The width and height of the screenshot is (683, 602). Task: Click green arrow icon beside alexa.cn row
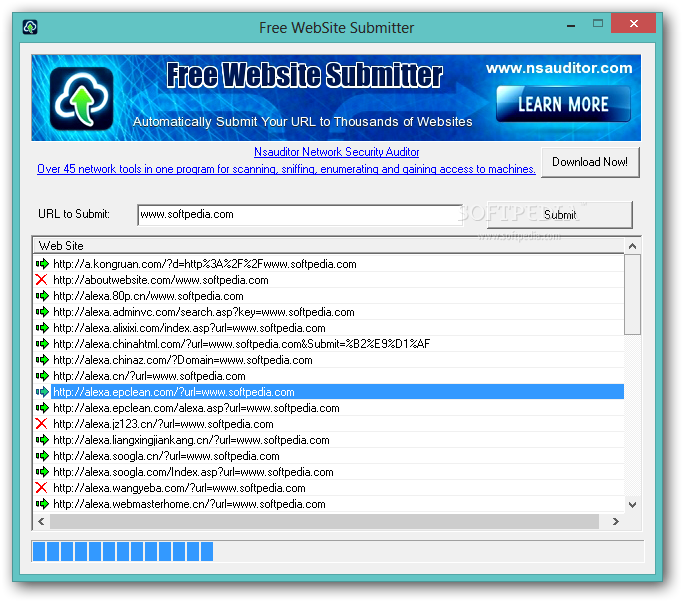42,375
